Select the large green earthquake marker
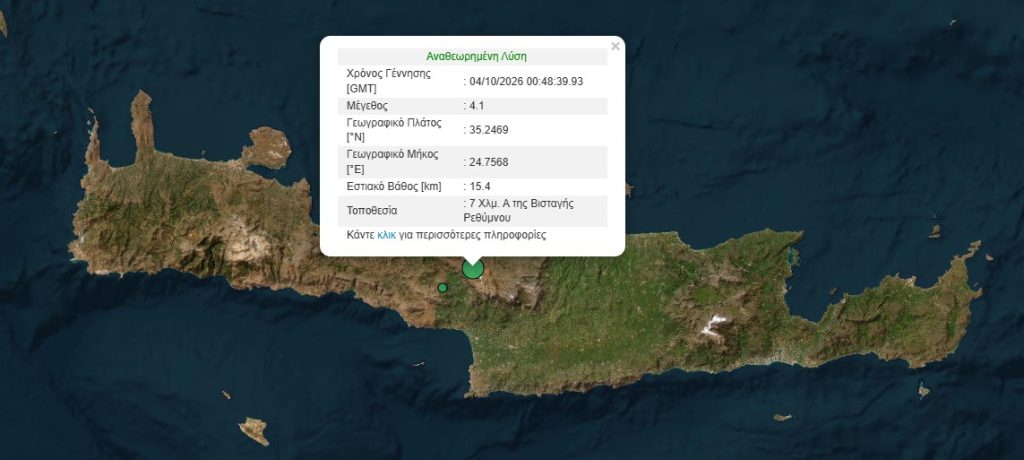 [473, 268]
